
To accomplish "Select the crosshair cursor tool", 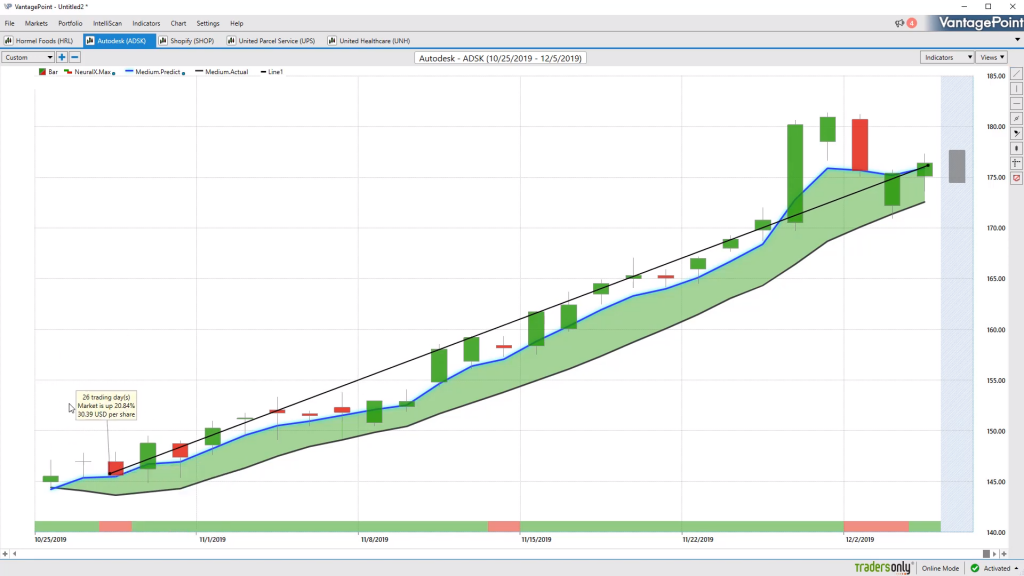I will click(x=1016, y=163).
